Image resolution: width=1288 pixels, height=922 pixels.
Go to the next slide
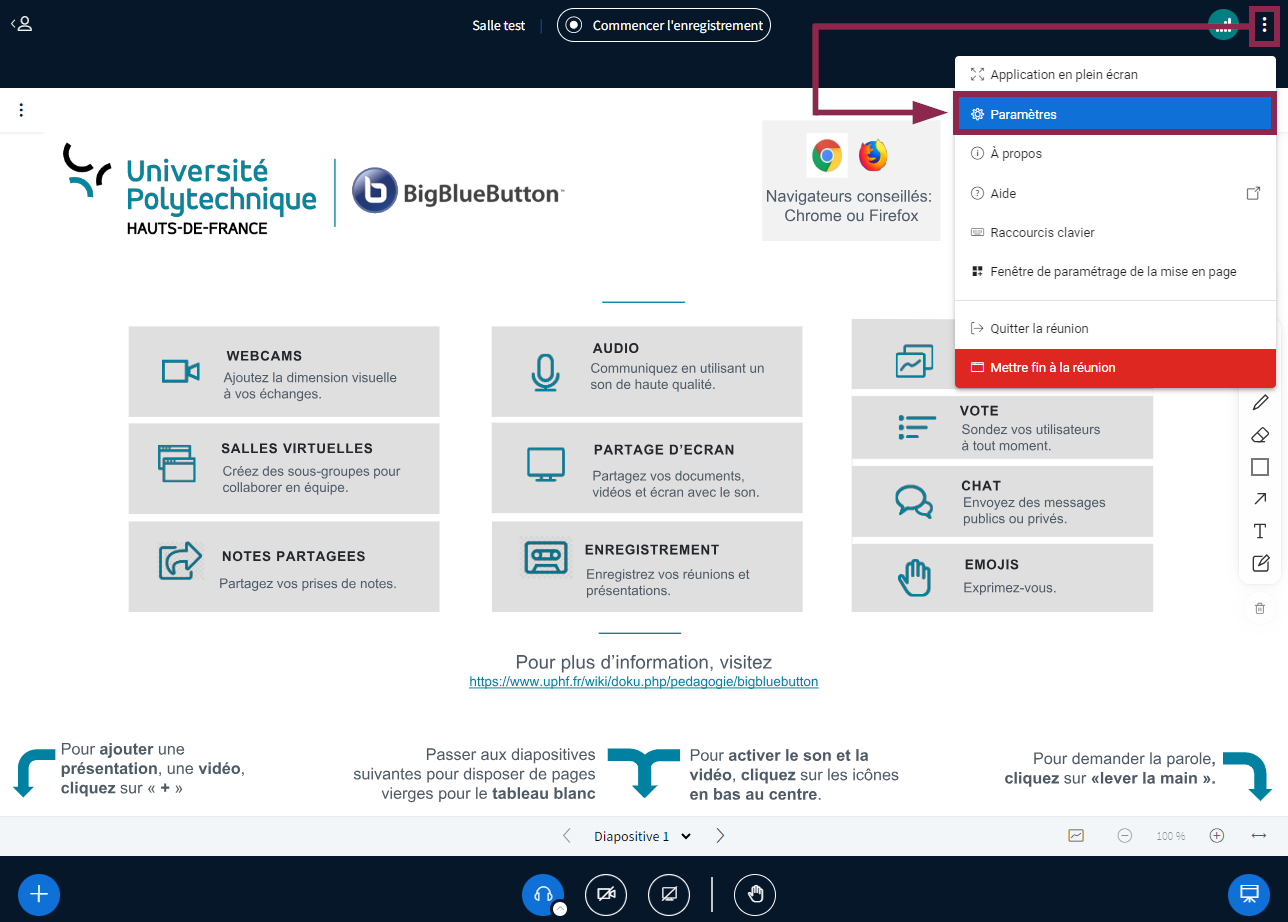[720, 836]
